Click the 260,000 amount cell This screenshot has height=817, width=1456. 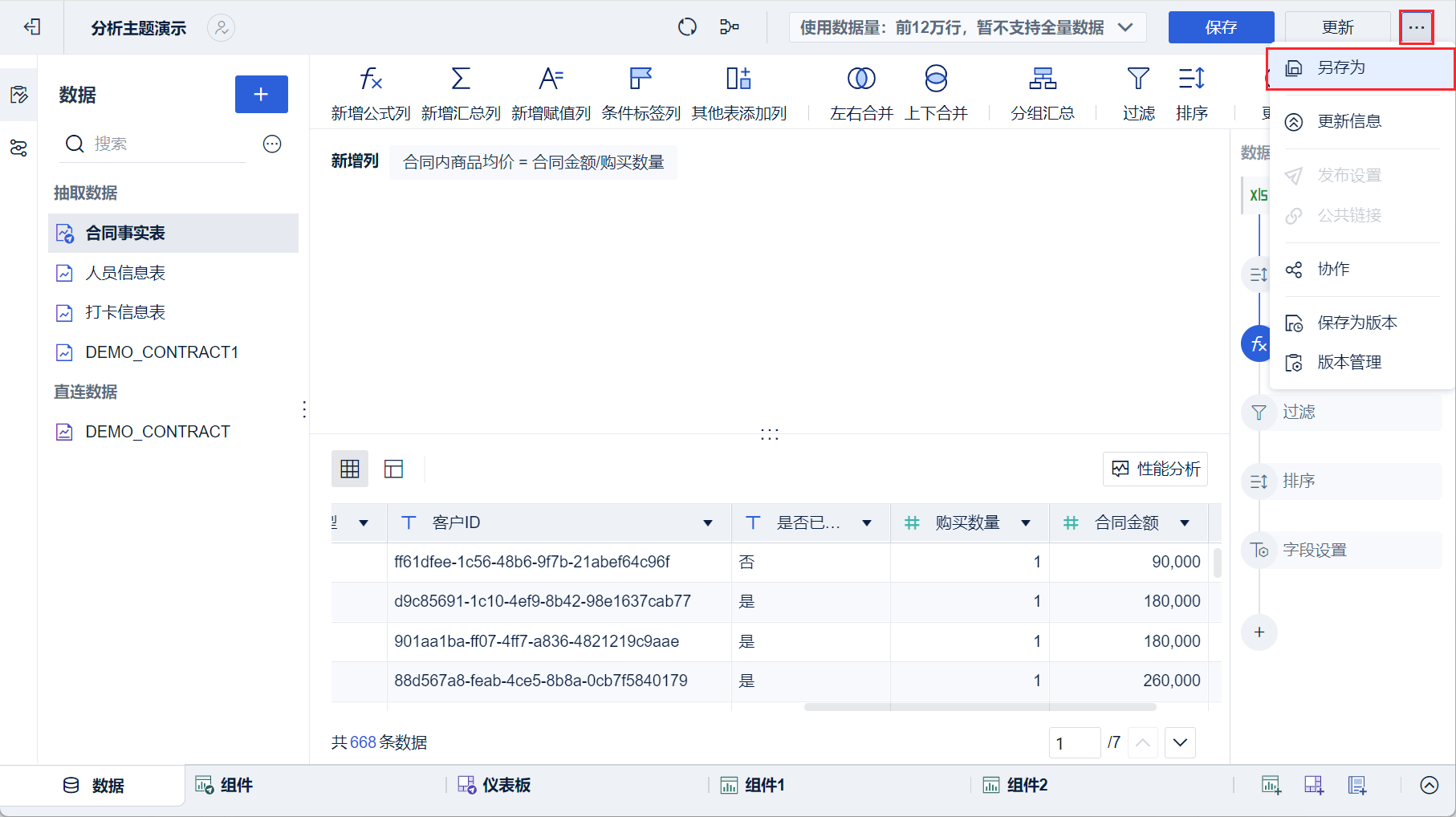(x=1129, y=681)
